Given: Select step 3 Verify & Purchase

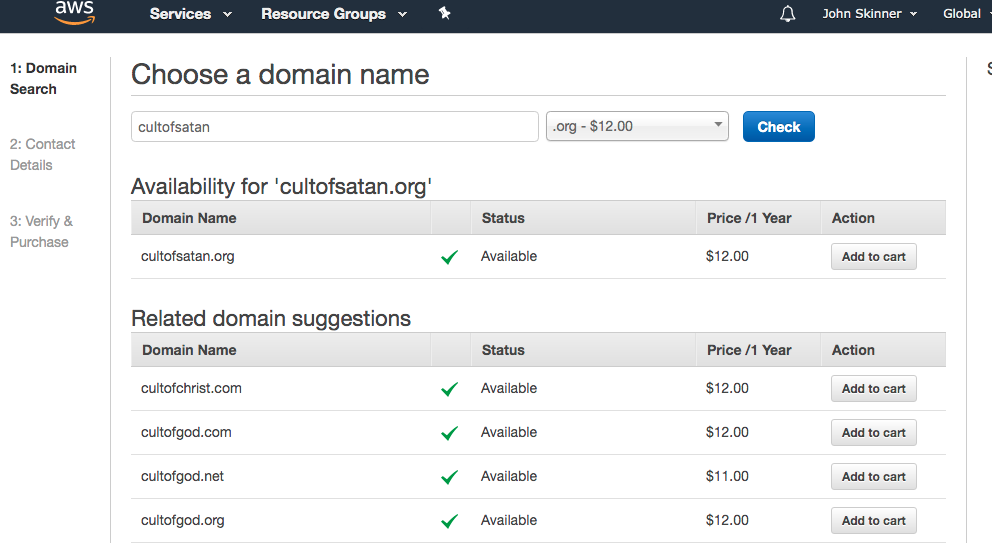Looking at the screenshot, I should [x=41, y=232].
